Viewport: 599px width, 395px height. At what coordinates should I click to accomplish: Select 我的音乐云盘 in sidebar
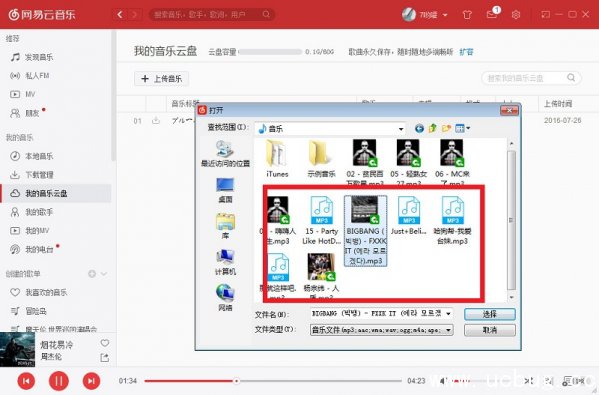[x=56, y=193]
